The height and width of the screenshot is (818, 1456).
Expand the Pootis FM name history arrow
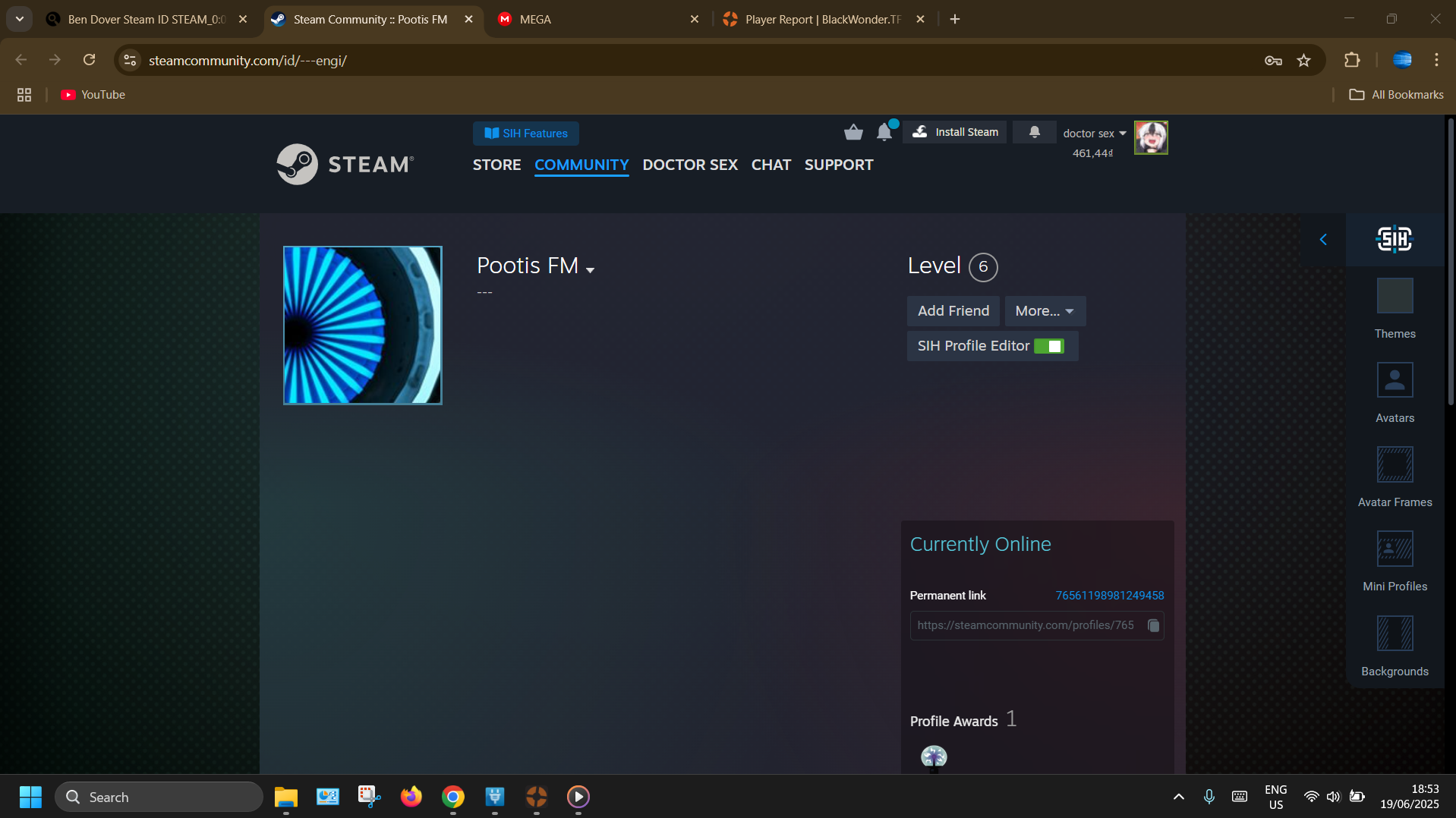tap(591, 270)
